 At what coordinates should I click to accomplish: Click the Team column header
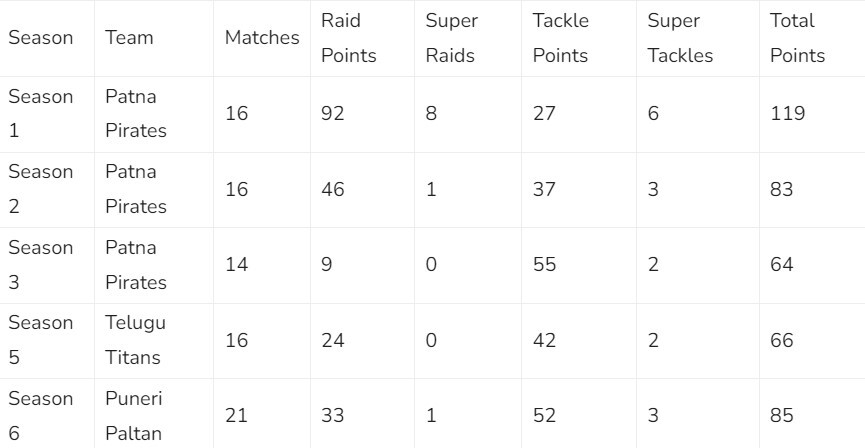click(130, 38)
